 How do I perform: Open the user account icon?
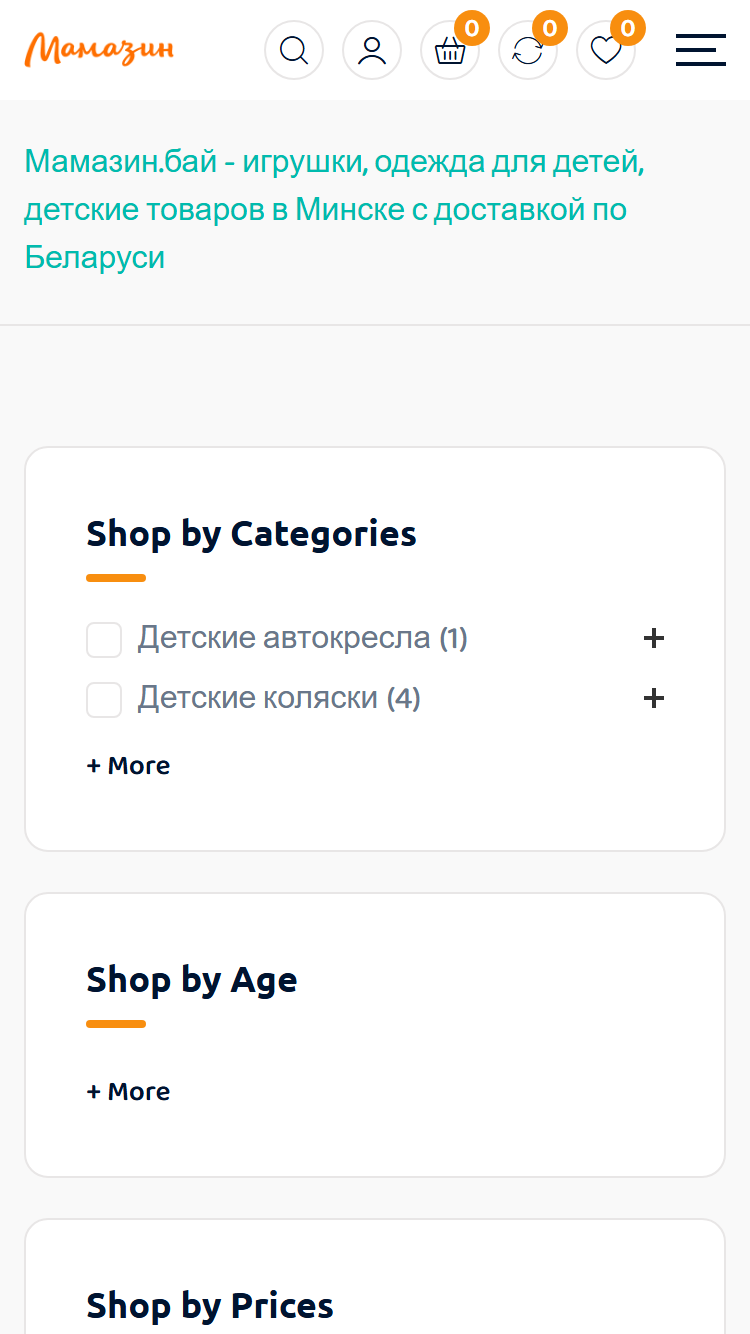(x=372, y=50)
